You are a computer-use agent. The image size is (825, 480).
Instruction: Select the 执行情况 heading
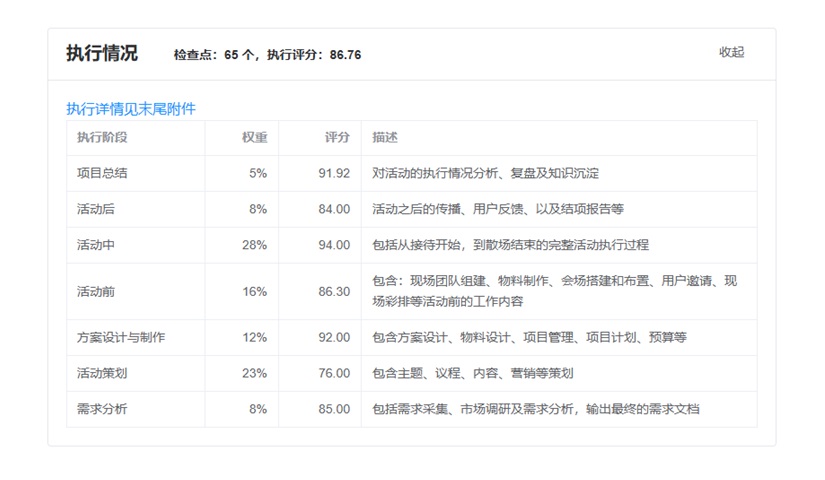[x=102, y=53]
